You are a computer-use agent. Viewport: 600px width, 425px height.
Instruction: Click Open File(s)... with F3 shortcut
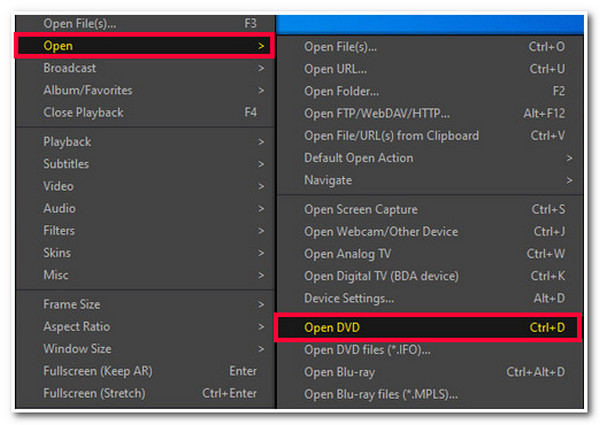(x=145, y=24)
